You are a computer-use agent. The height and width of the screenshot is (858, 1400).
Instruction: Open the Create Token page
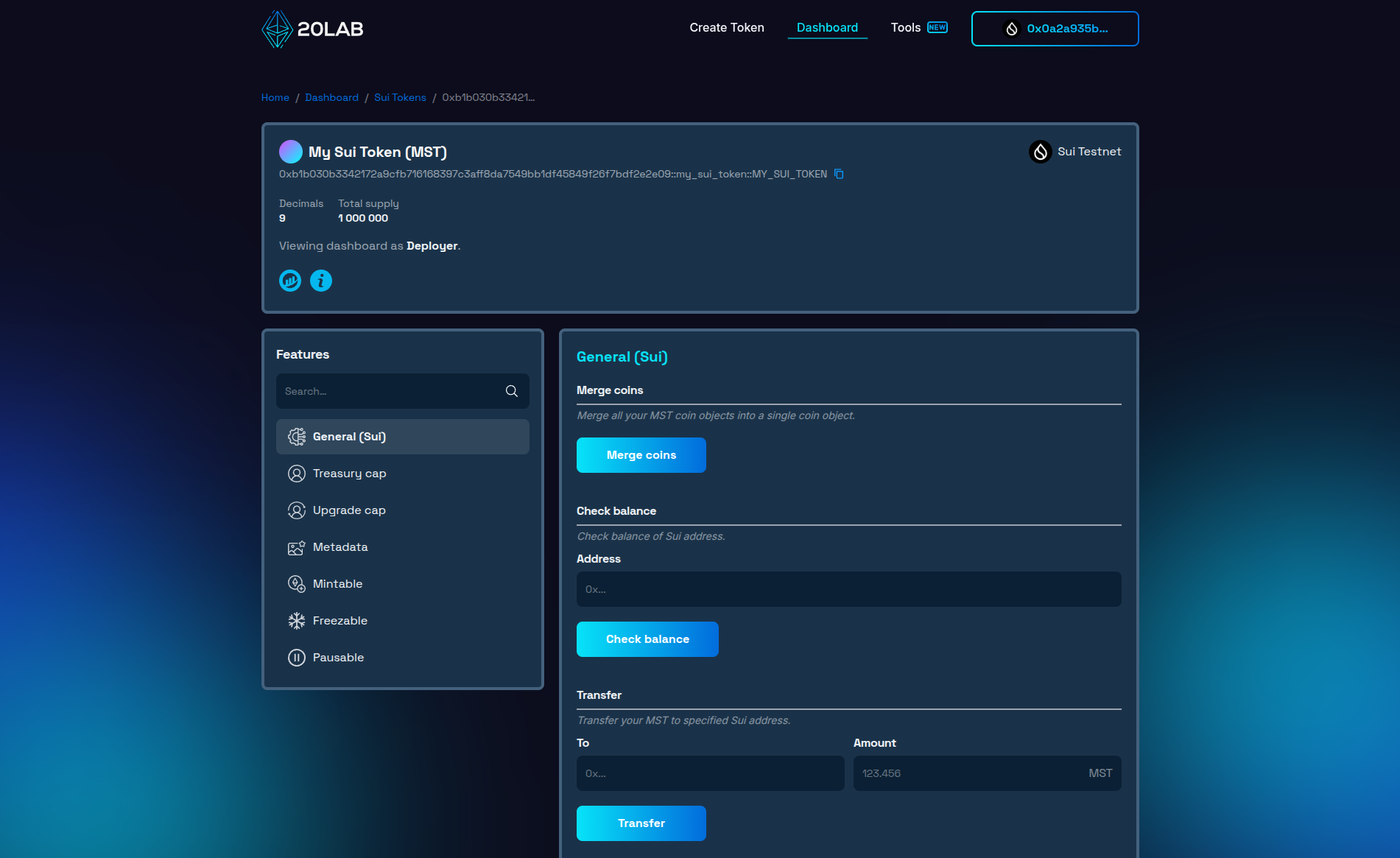pos(727,28)
